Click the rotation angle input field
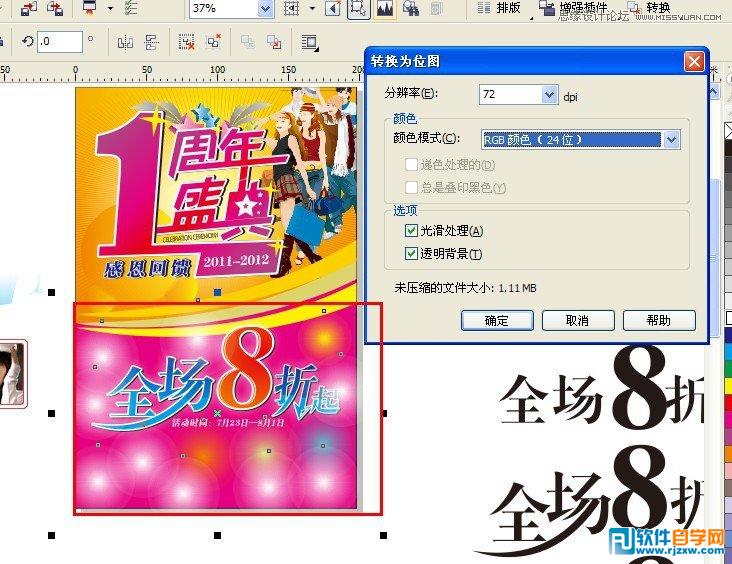 click(x=60, y=42)
